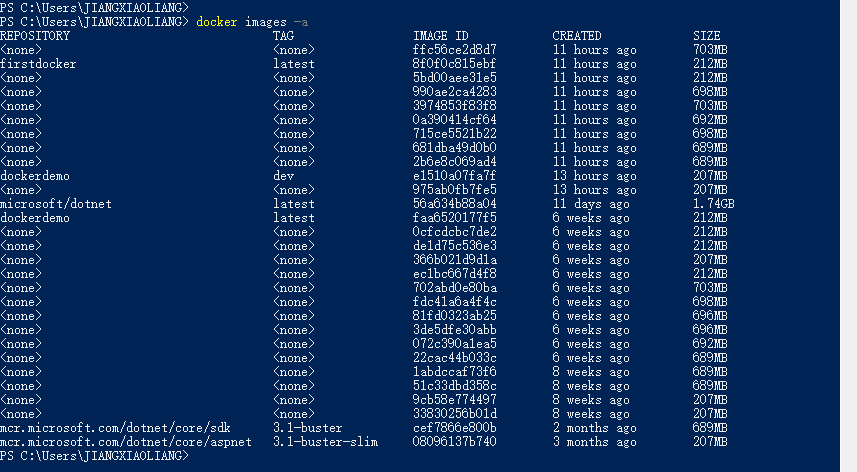Click image ID e1510a07fa7f
This screenshot has width=857, height=472.
point(454,175)
